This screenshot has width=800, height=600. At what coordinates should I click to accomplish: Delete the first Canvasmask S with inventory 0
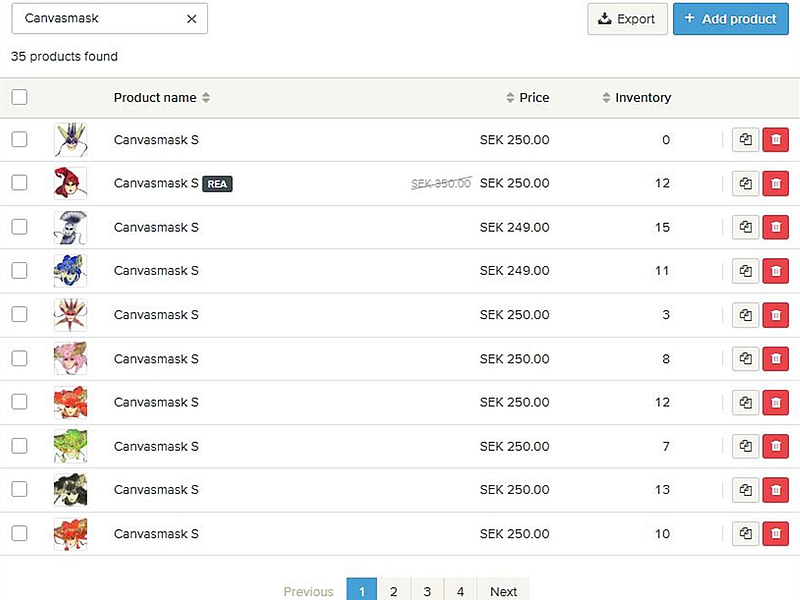[x=775, y=140]
